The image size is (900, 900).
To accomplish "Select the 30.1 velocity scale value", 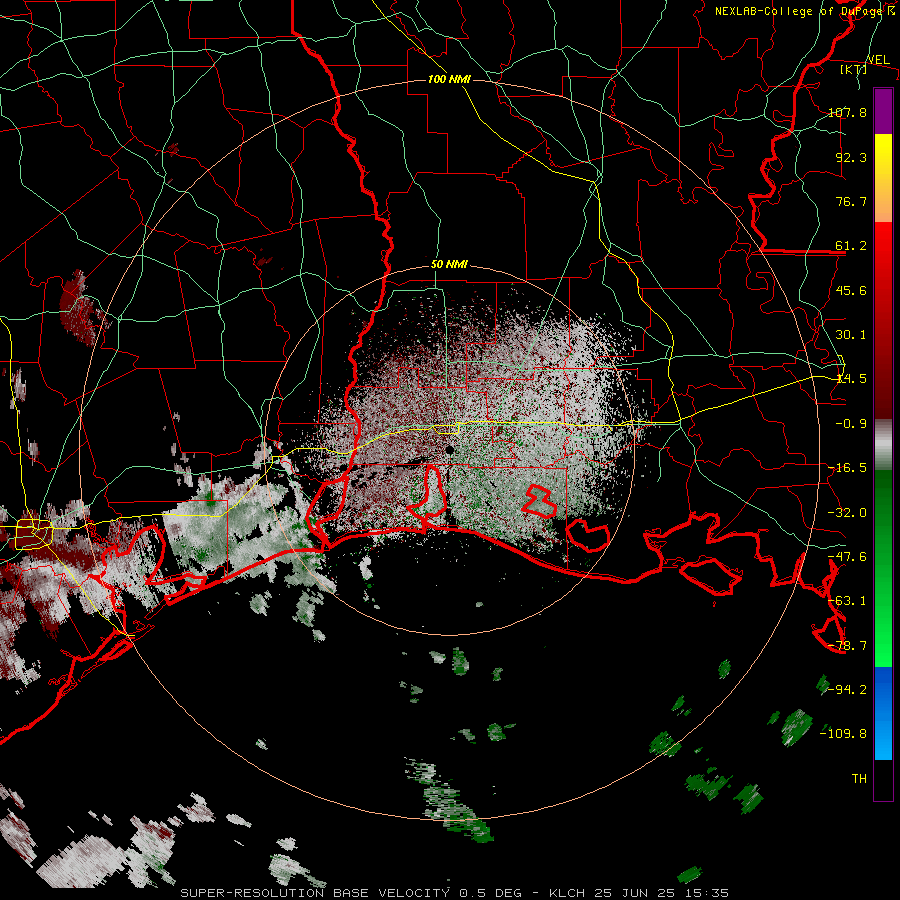I will (852, 334).
